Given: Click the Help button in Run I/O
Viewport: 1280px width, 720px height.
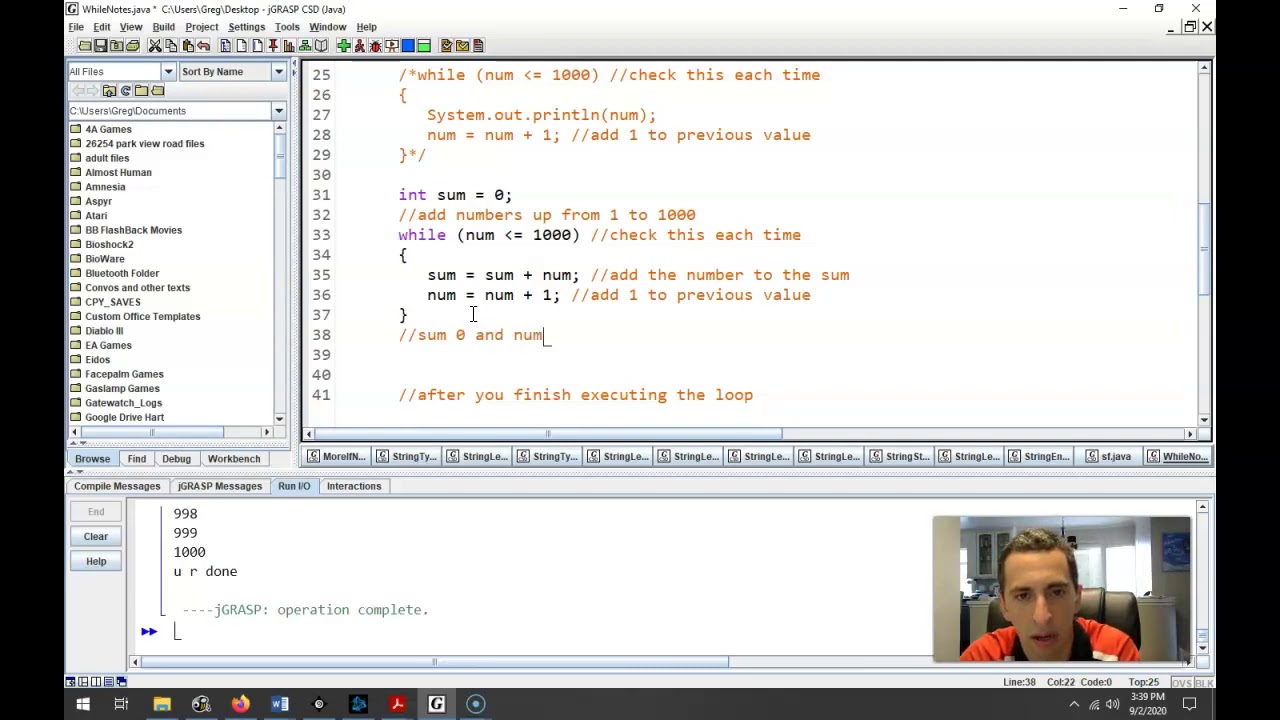Looking at the screenshot, I should click(x=96, y=562).
